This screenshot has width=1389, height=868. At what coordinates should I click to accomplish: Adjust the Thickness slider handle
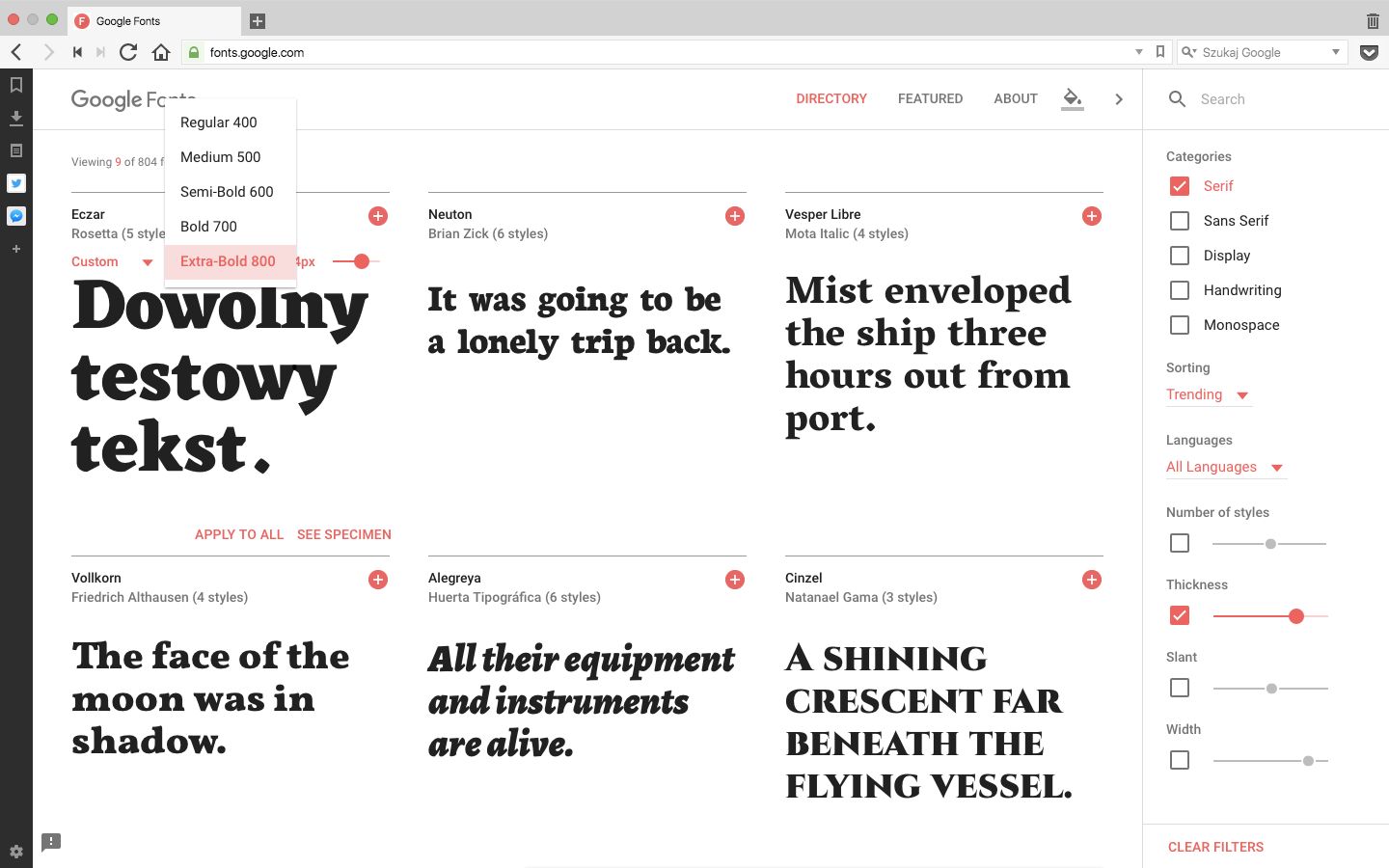click(x=1296, y=616)
